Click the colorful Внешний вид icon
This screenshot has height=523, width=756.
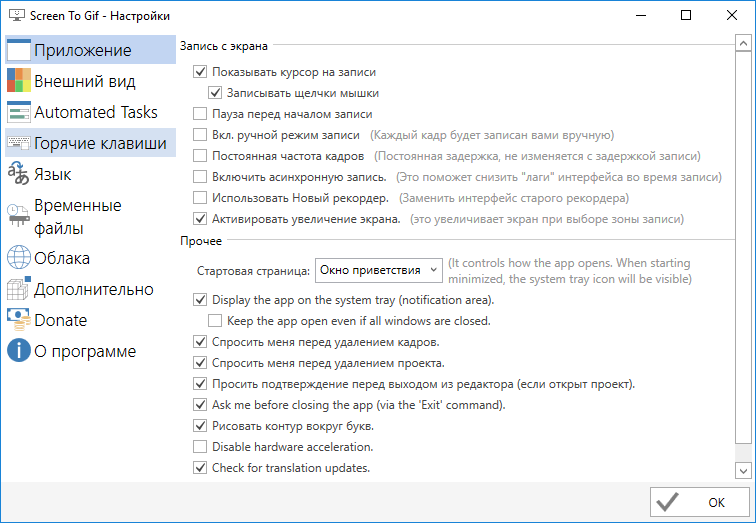(19, 80)
